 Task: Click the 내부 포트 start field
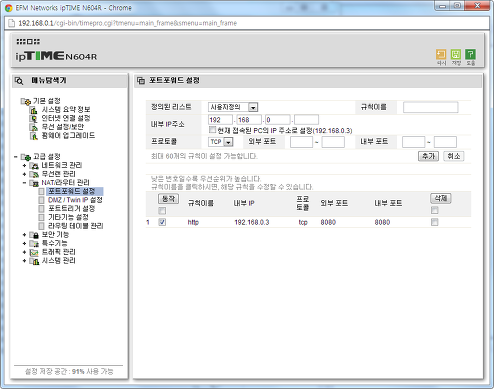coord(413,142)
